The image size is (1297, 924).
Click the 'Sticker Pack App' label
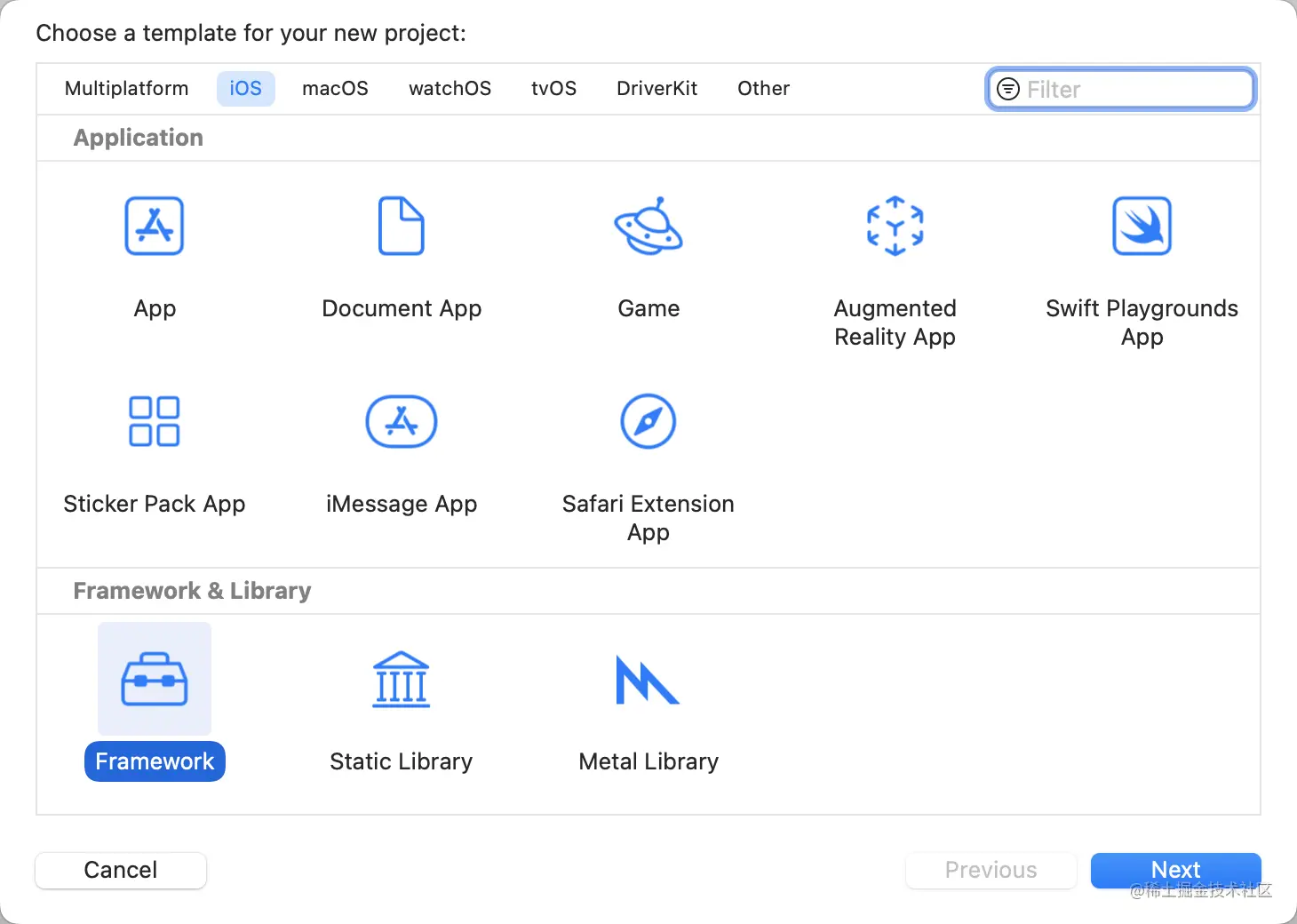(155, 504)
